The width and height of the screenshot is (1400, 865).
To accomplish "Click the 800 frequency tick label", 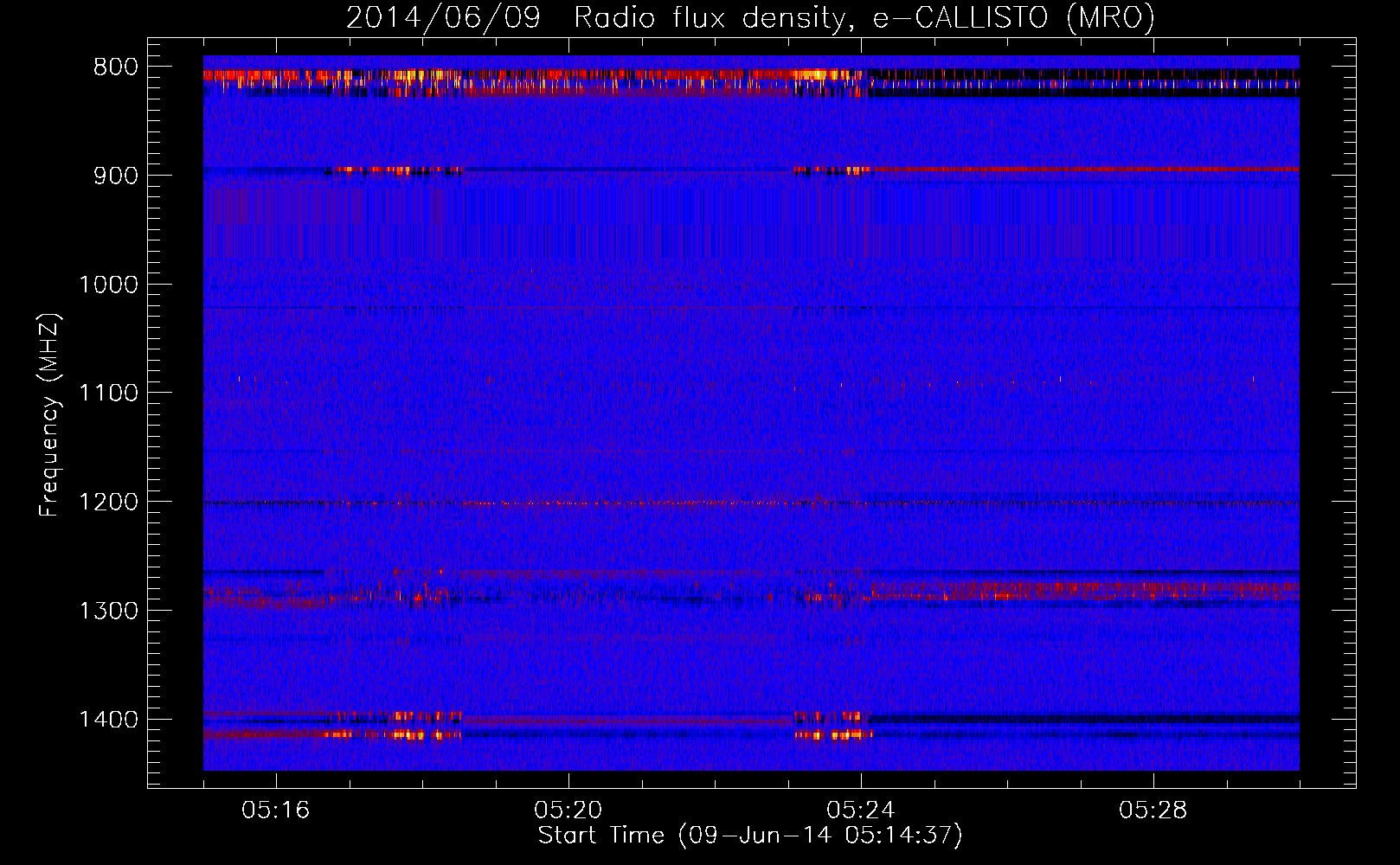I will pyautogui.click(x=116, y=67).
